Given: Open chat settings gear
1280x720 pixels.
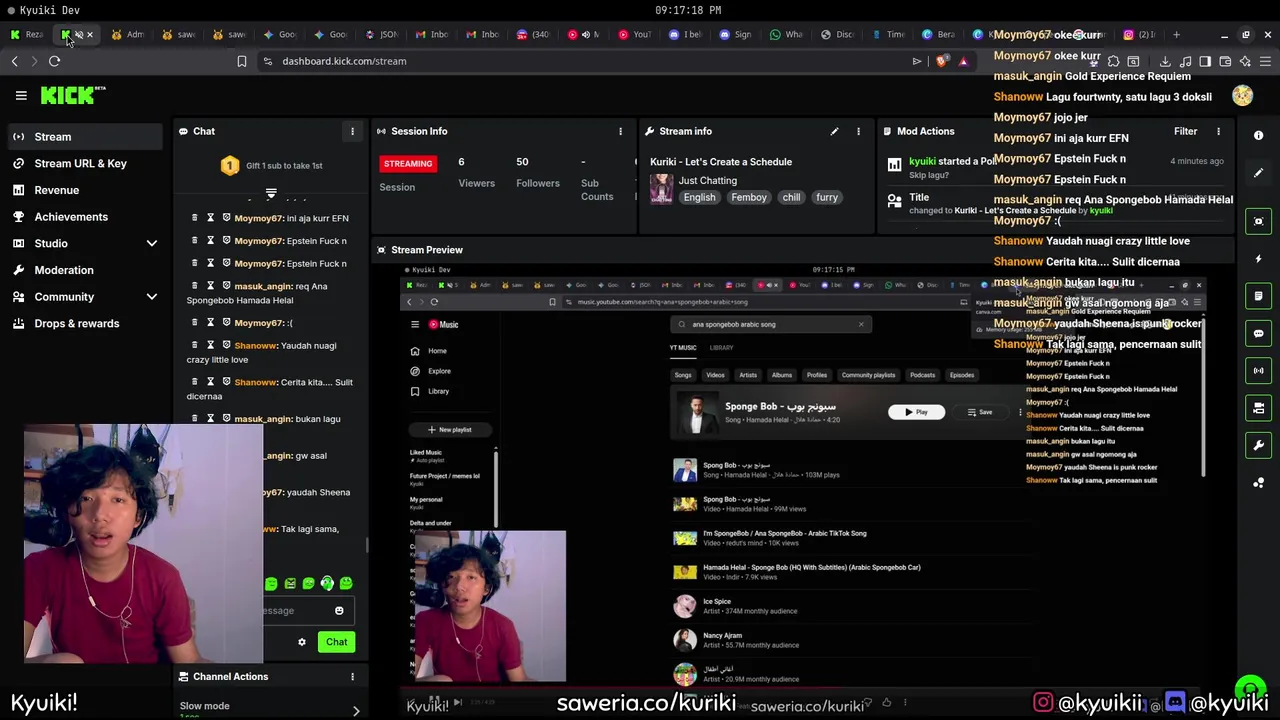Looking at the screenshot, I should (x=302, y=642).
